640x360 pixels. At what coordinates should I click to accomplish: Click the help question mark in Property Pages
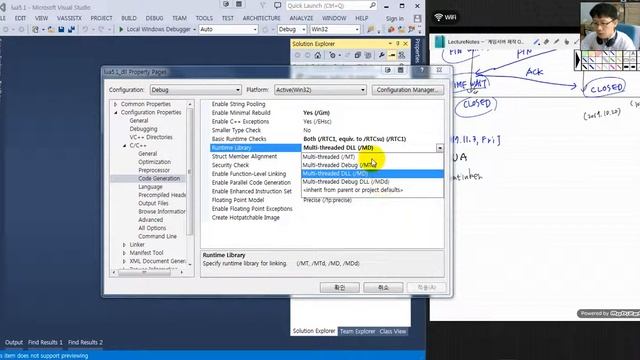tap(422, 70)
